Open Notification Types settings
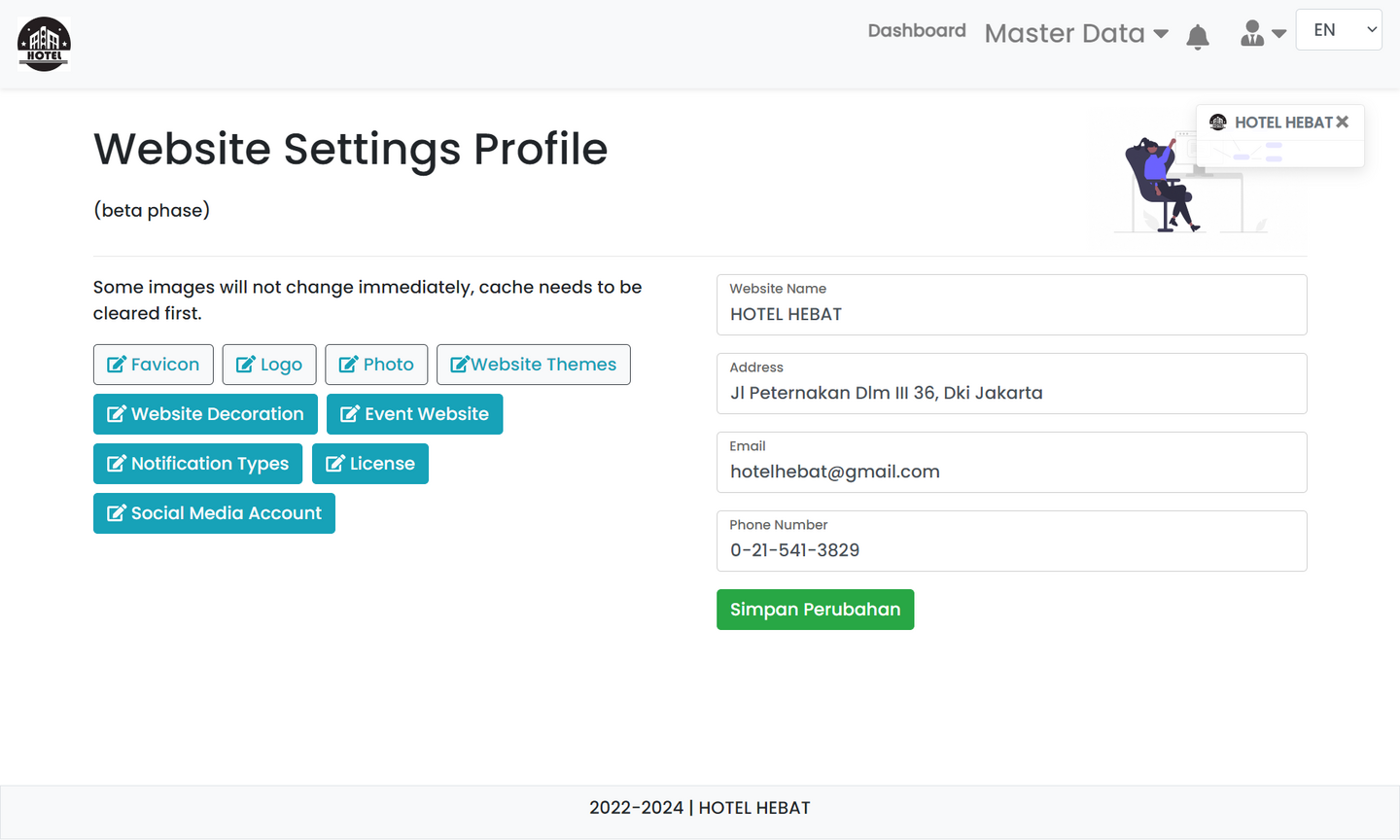Viewport: 1400px width, 840px height. coord(197,464)
